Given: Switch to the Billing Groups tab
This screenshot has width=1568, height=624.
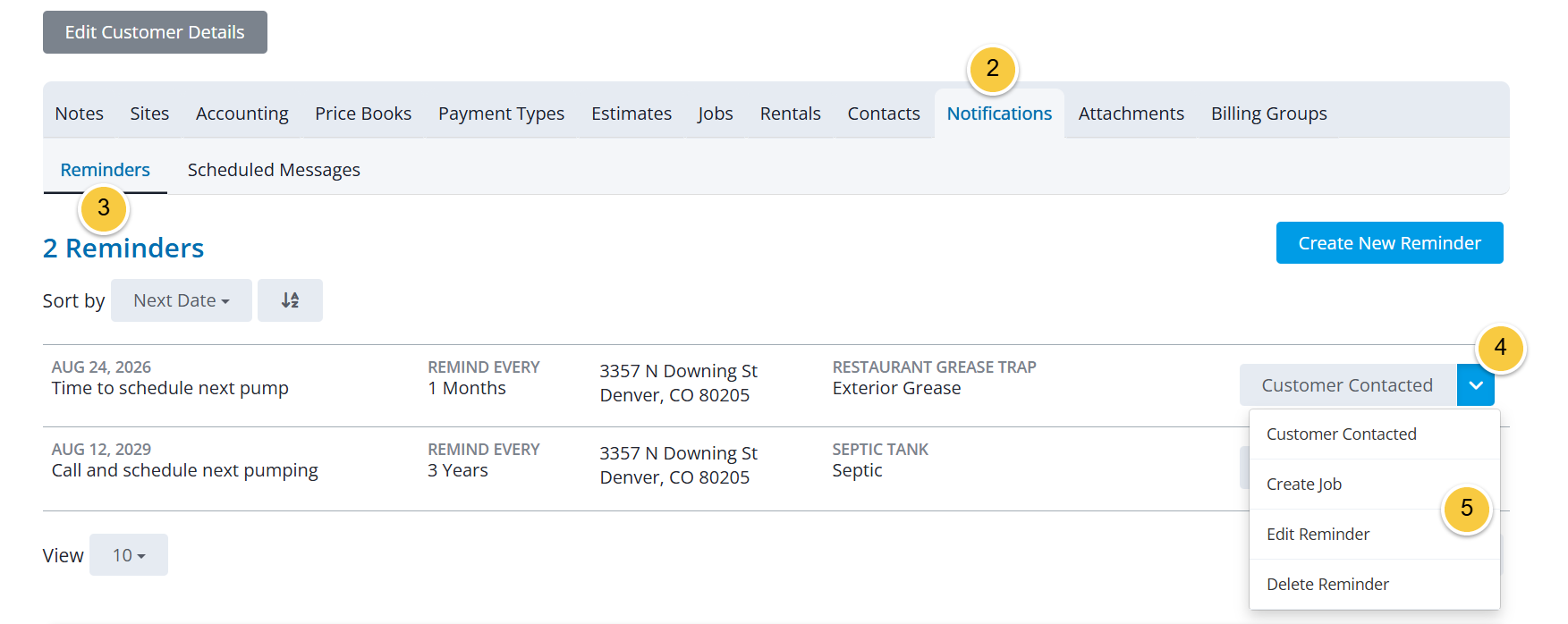Looking at the screenshot, I should click(x=1269, y=114).
